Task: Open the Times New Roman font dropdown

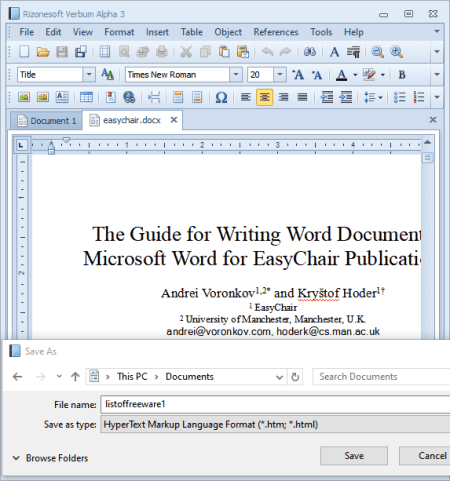Action: pyautogui.click(x=236, y=75)
